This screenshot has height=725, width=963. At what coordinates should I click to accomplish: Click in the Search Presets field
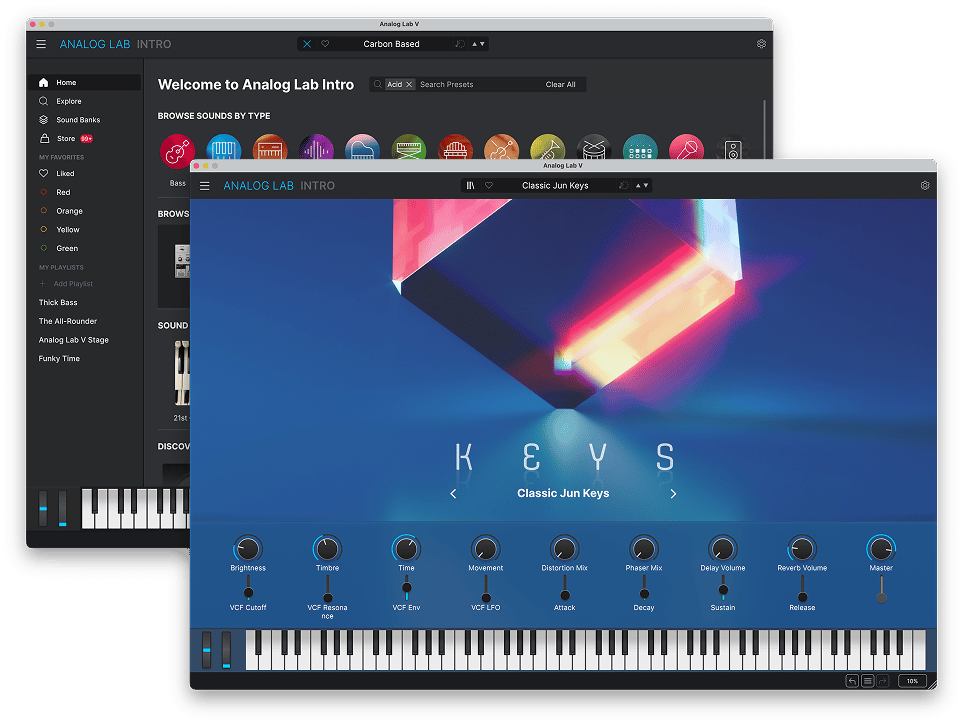(x=475, y=85)
